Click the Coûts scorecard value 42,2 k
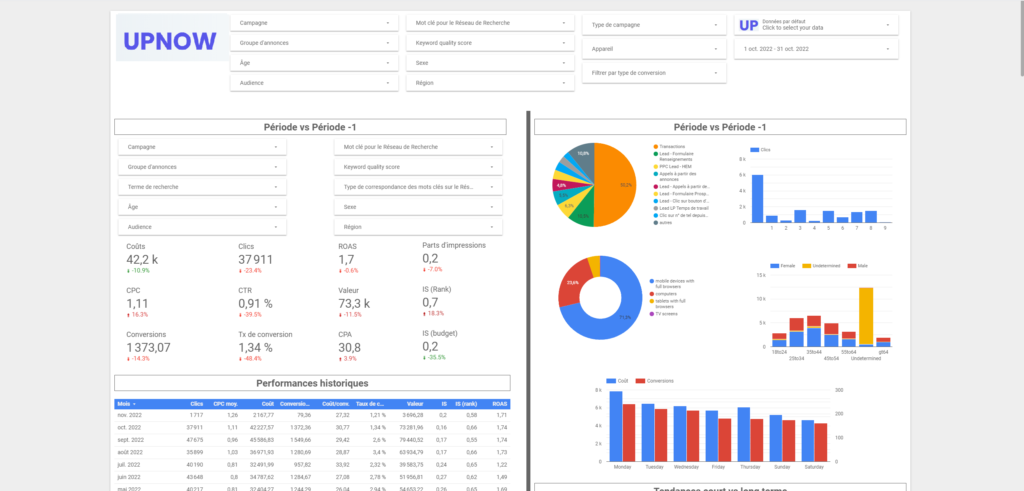 pos(142,260)
